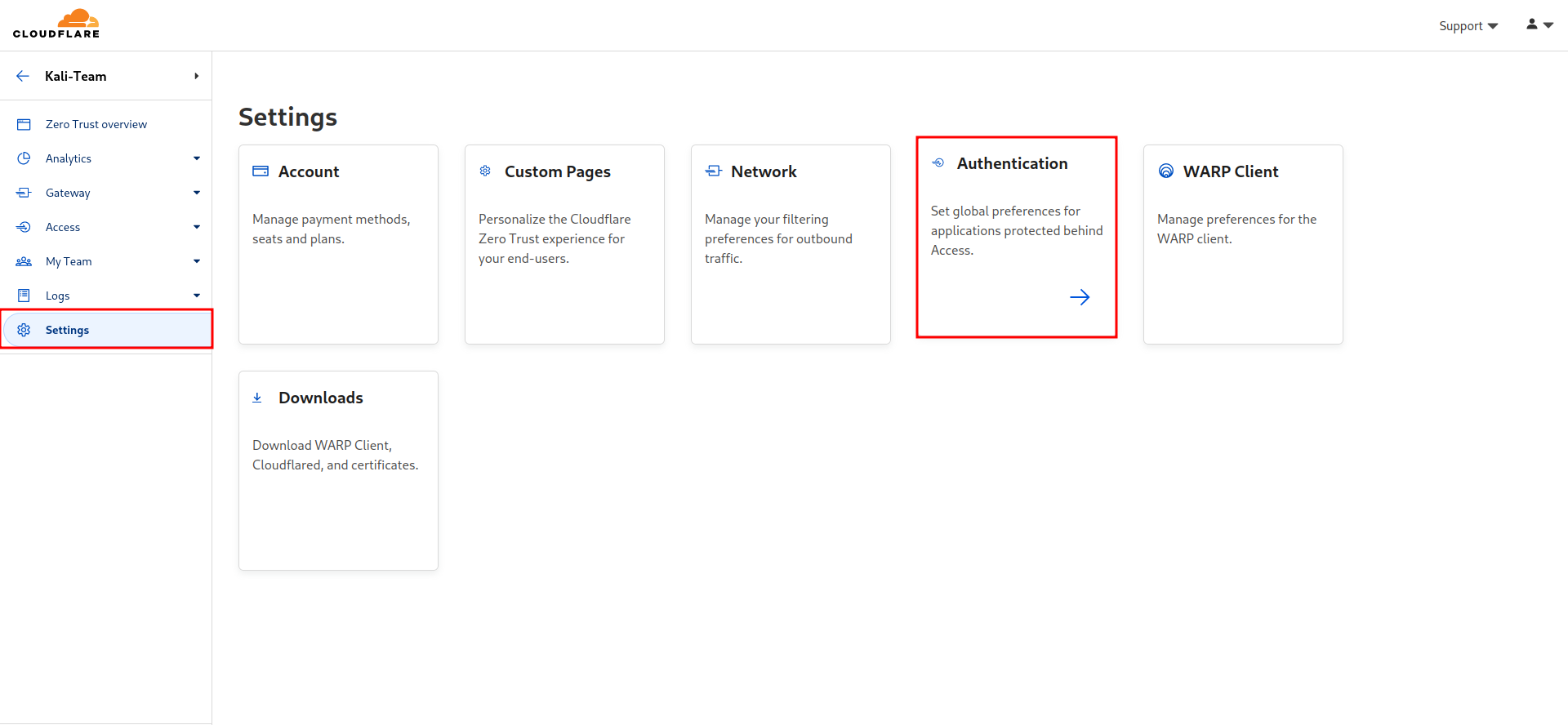The image size is (1568, 725).
Task: Expand the Analytics submenu chevron
Action: (x=197, y=158)
